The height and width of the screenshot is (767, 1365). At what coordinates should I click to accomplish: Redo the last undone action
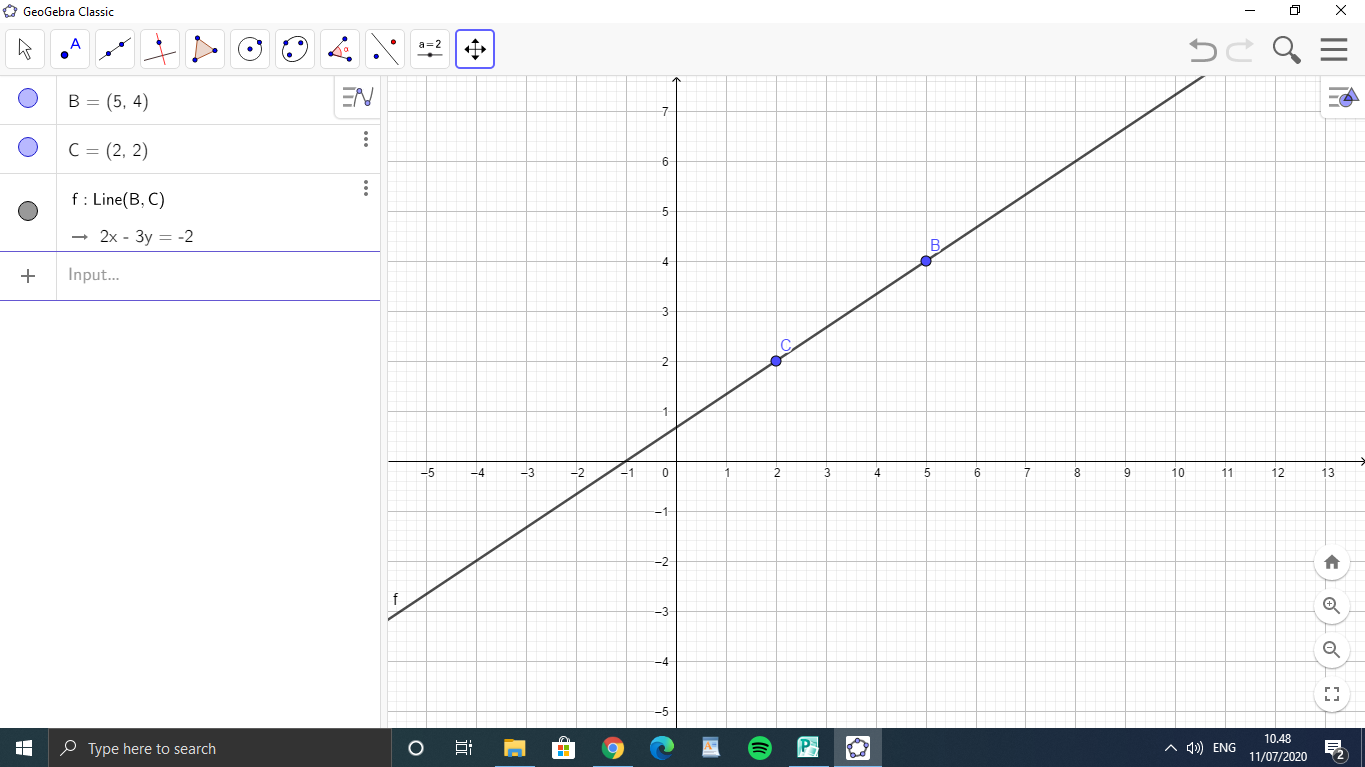1240,49
